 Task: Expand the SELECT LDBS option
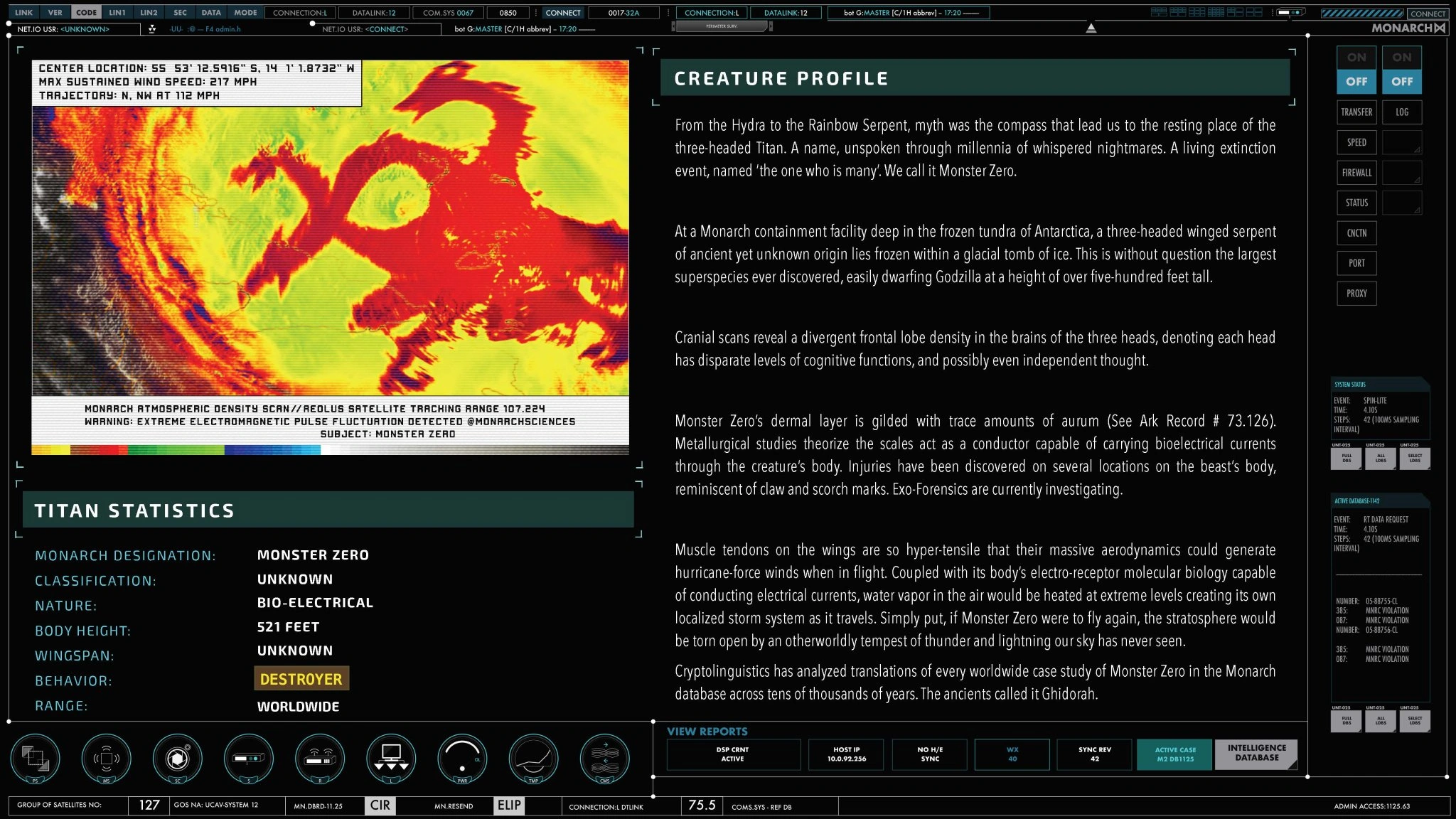click(x=1415, y=459)
